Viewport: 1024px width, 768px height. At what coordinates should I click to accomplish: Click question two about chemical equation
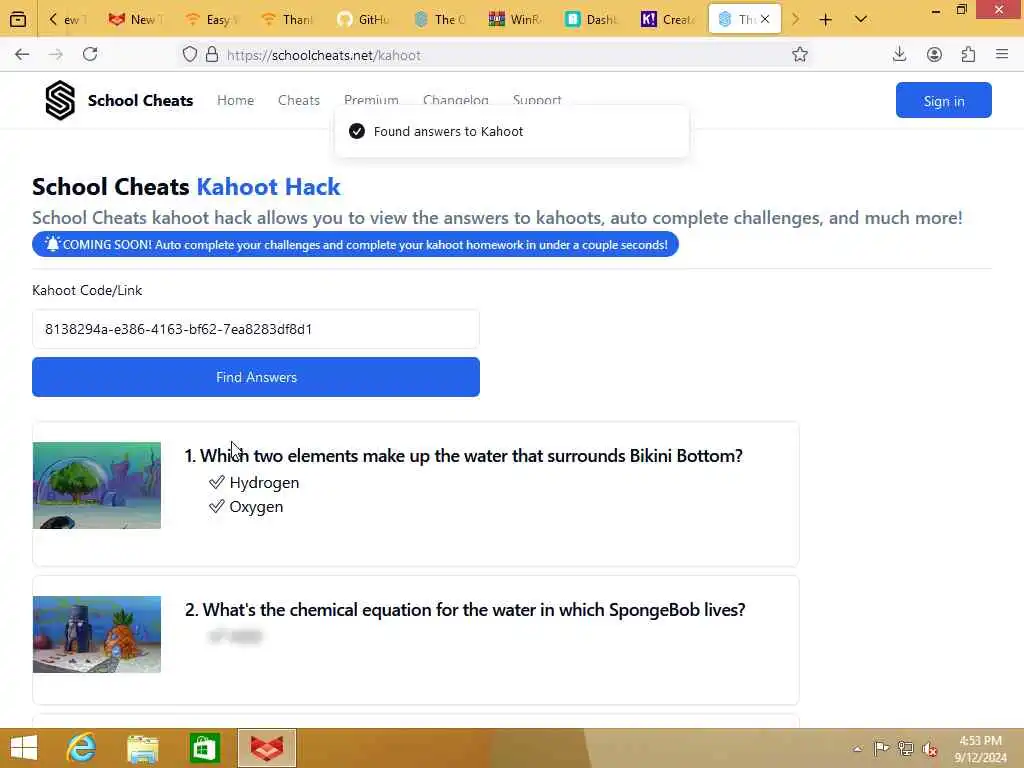465,610
